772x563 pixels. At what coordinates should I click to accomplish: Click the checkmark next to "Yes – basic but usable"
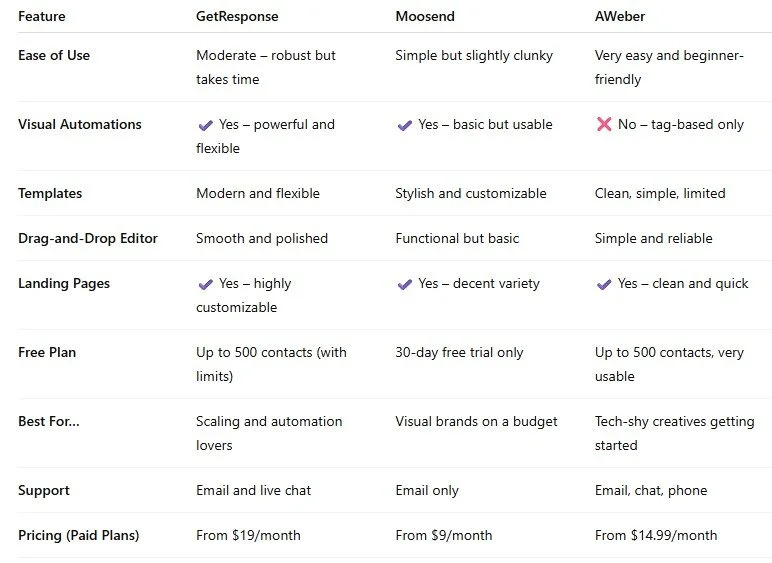pyautogui.click(x=405, y=125)
